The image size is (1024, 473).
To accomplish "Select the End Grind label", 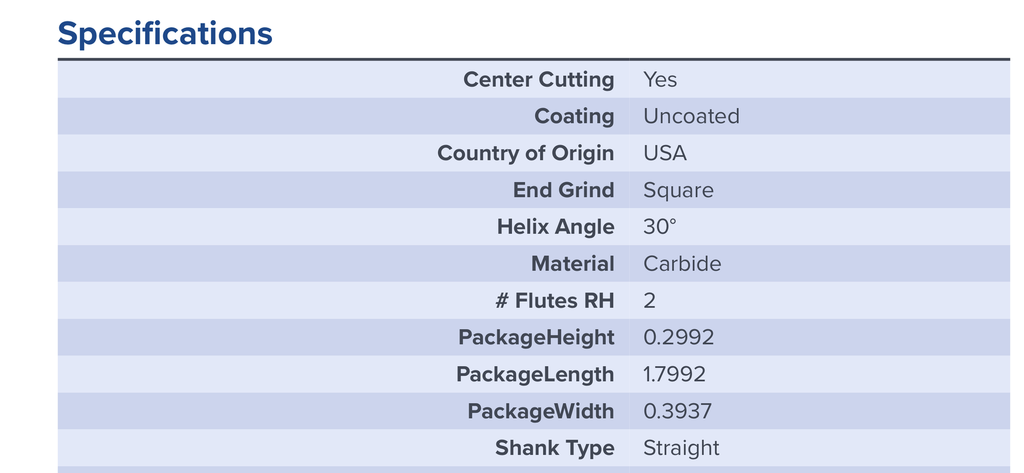I will click(564, 190).
